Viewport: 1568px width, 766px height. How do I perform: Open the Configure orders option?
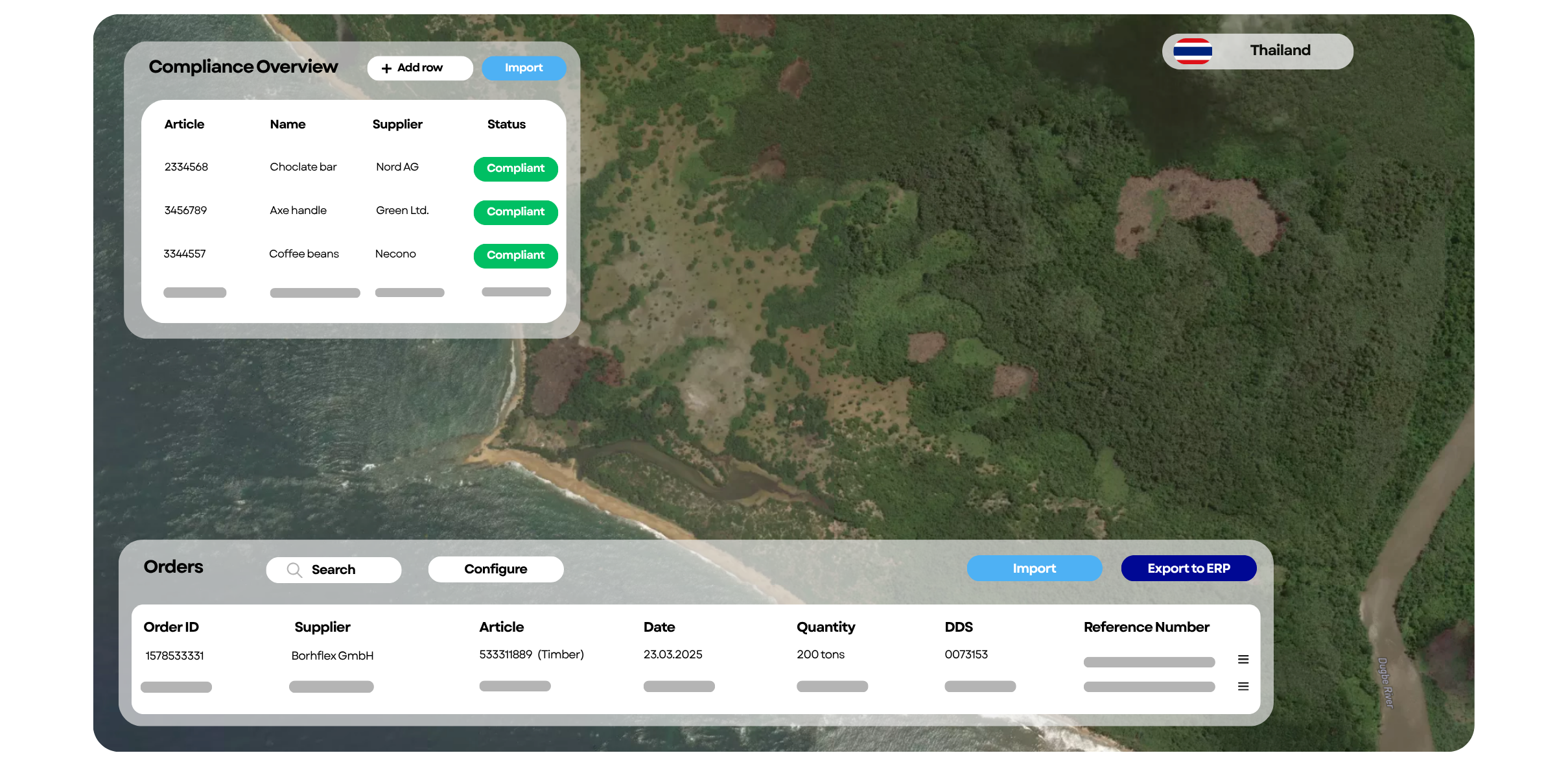point(495,569)
